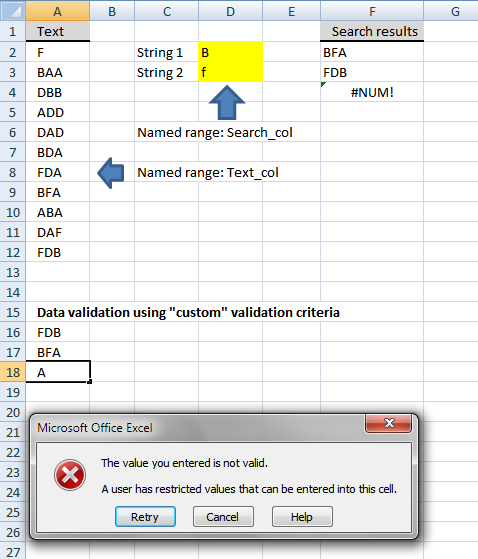Select the #NUM! error cell
The width and height of the screenshot is (478, 559).
coord(372,92)
